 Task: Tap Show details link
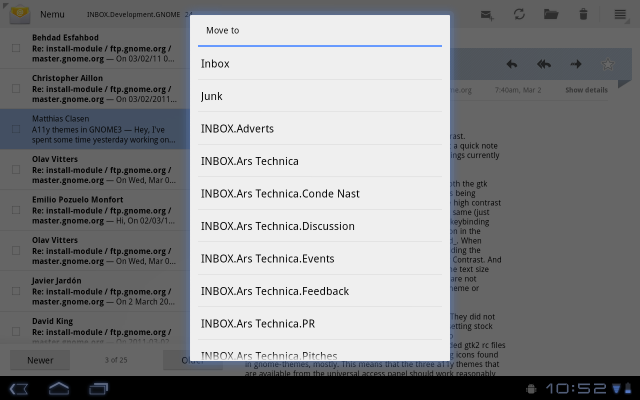[587, 90]
